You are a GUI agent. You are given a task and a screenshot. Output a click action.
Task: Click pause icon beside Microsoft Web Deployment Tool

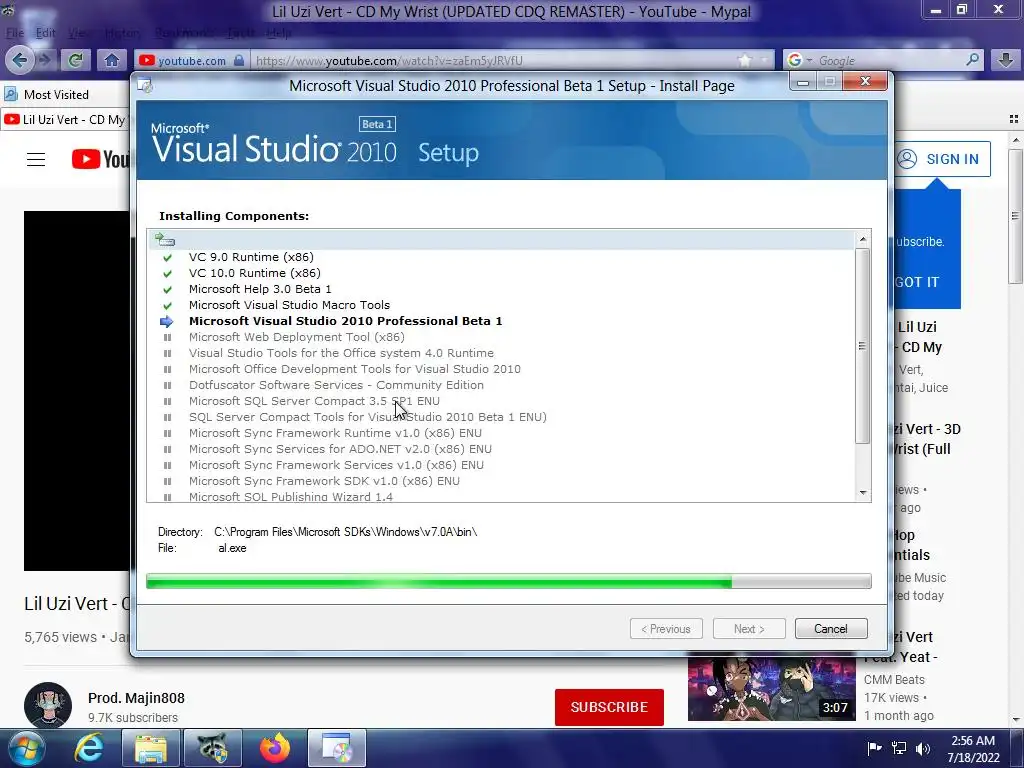167,337
